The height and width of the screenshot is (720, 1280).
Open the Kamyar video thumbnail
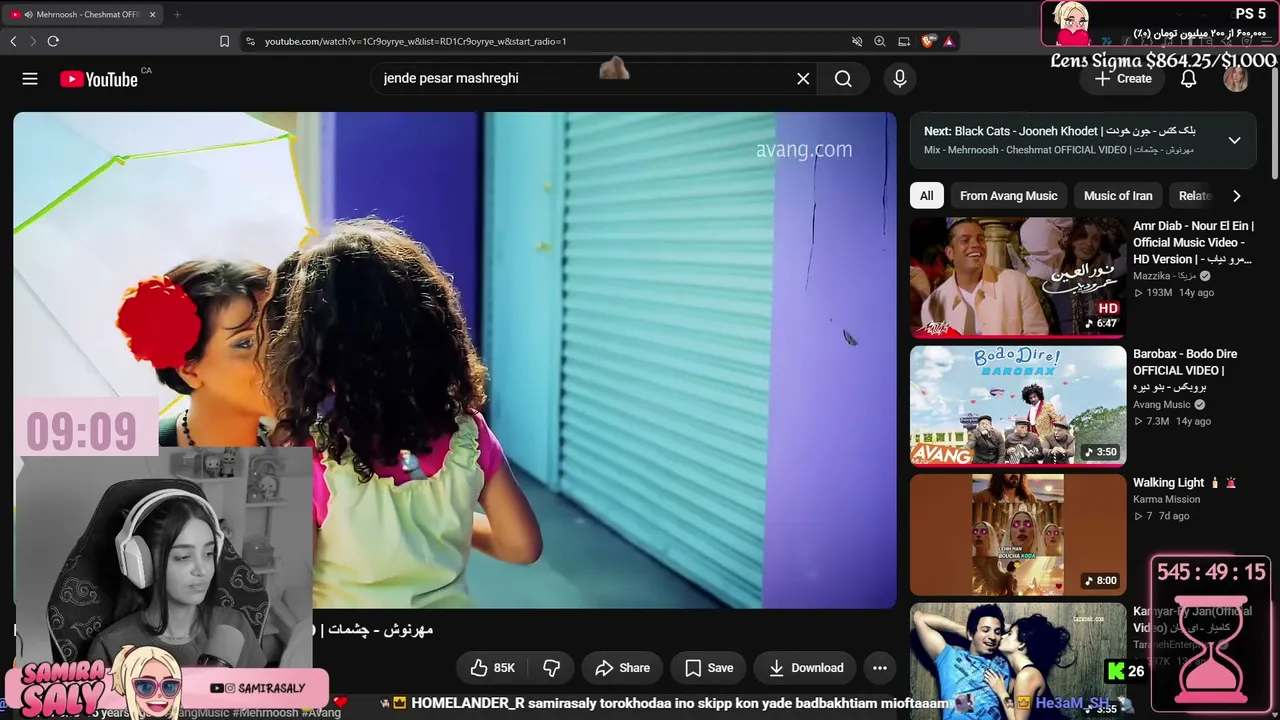pos(1018,660)
